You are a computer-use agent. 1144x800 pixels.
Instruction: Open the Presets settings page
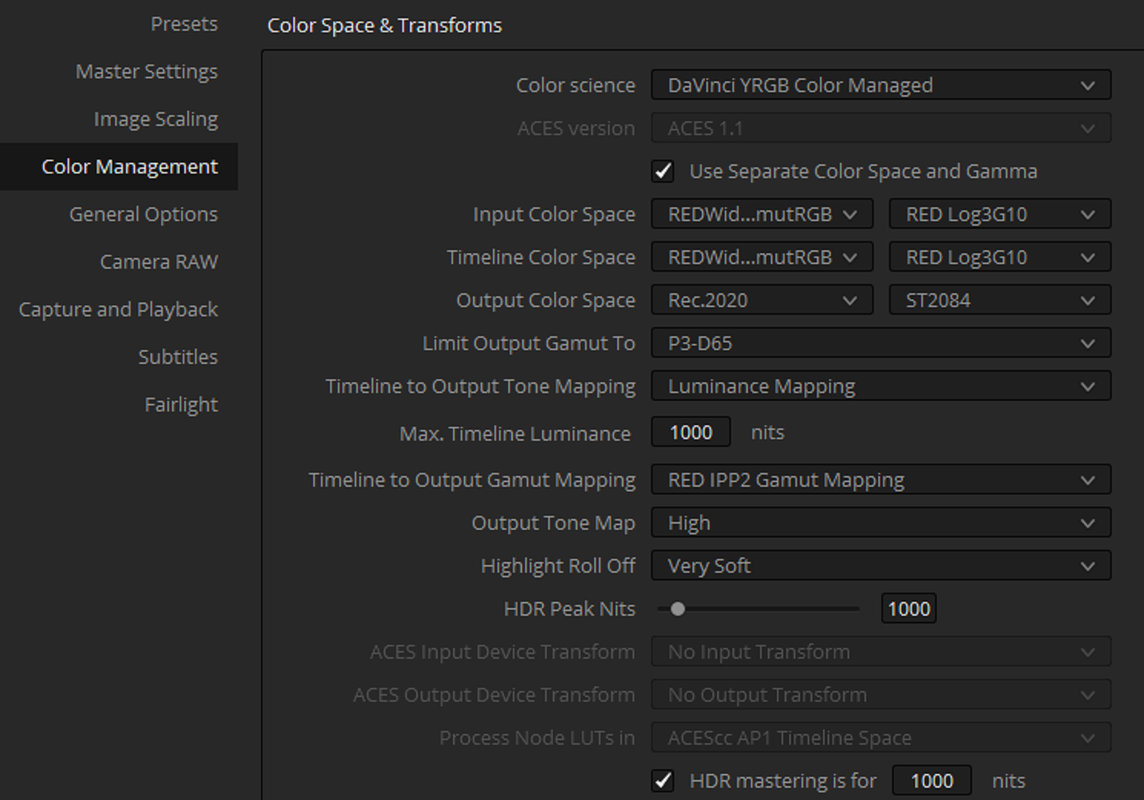coord(184,24)
